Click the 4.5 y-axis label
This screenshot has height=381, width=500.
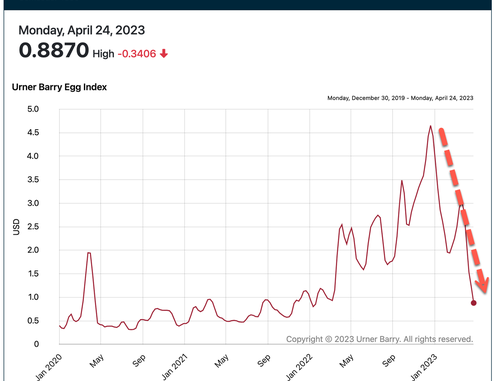[33, 133]
